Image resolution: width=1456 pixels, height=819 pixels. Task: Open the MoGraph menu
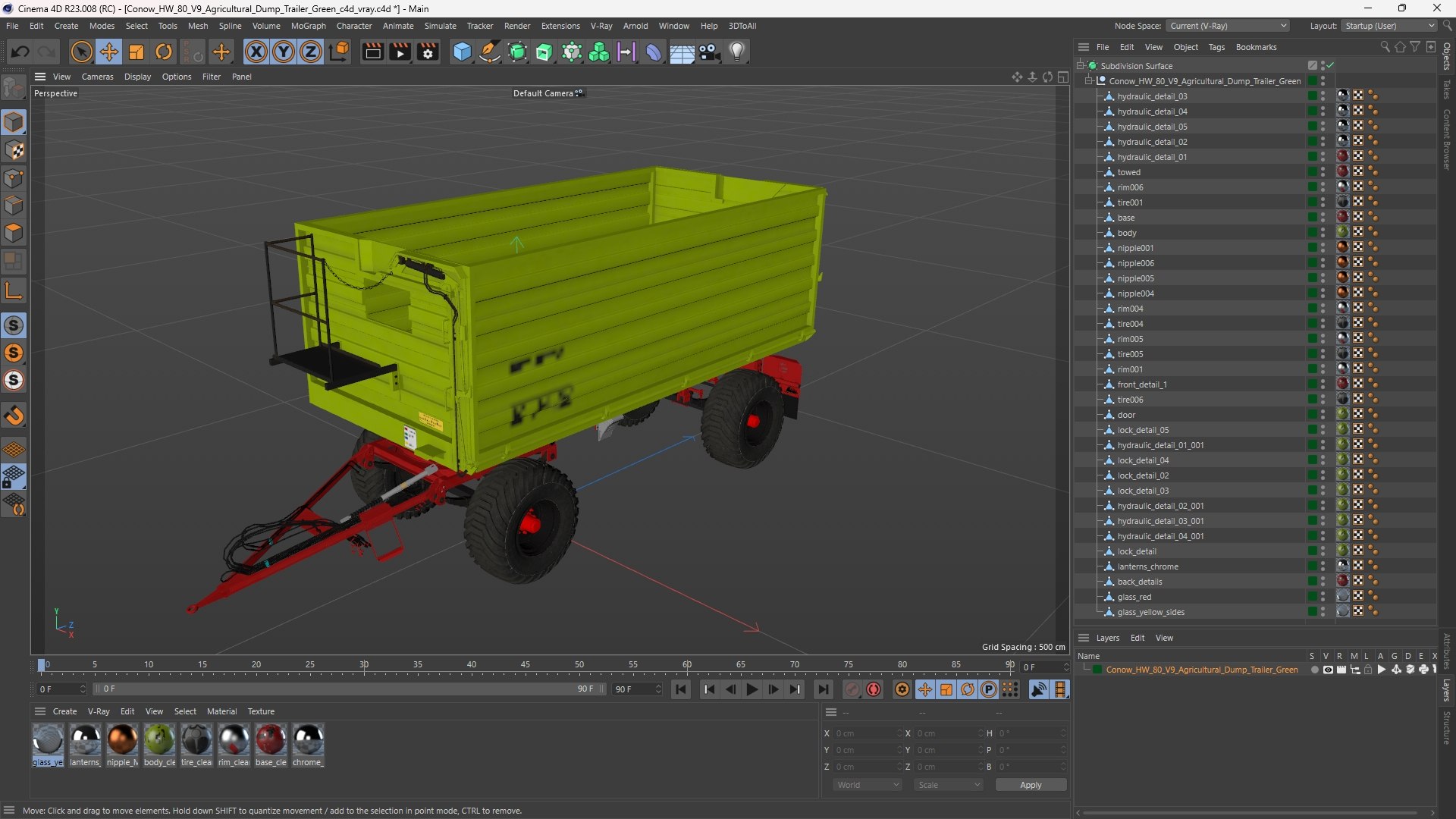(x=308, y=26)
